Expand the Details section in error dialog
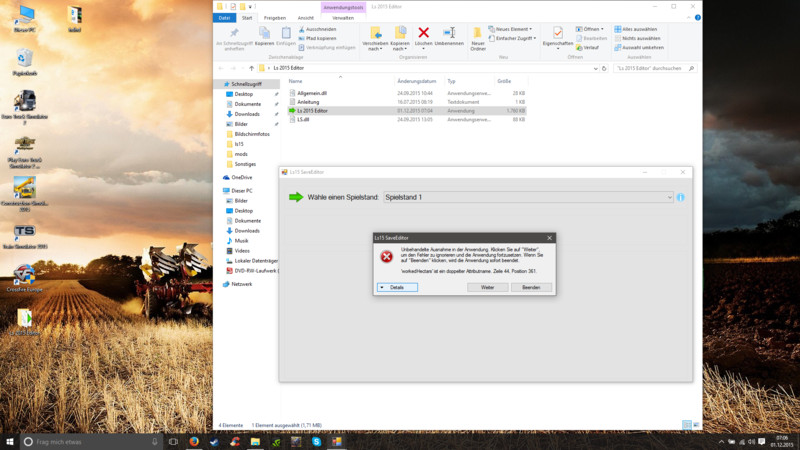 click(396, 287)
